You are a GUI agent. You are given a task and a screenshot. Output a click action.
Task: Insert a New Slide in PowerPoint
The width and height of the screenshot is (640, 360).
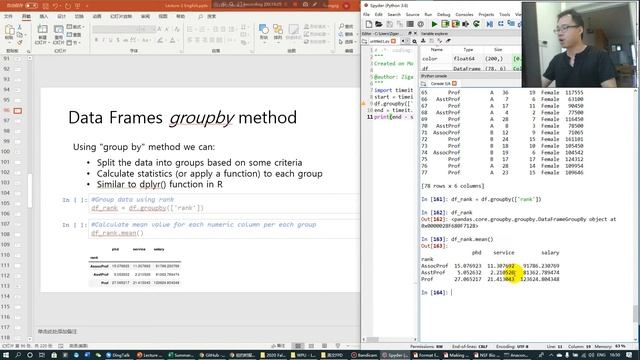click(x=42, y=29)
